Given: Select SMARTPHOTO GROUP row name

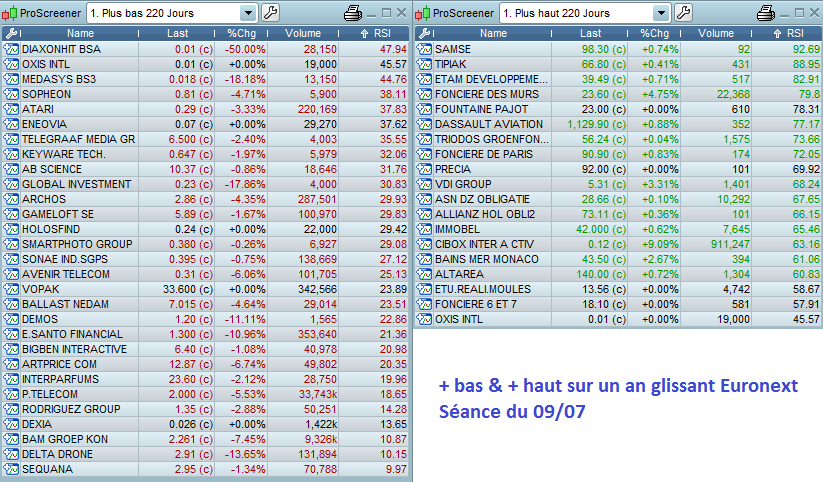Looking at the screenshot, I should tap(77, 244).
